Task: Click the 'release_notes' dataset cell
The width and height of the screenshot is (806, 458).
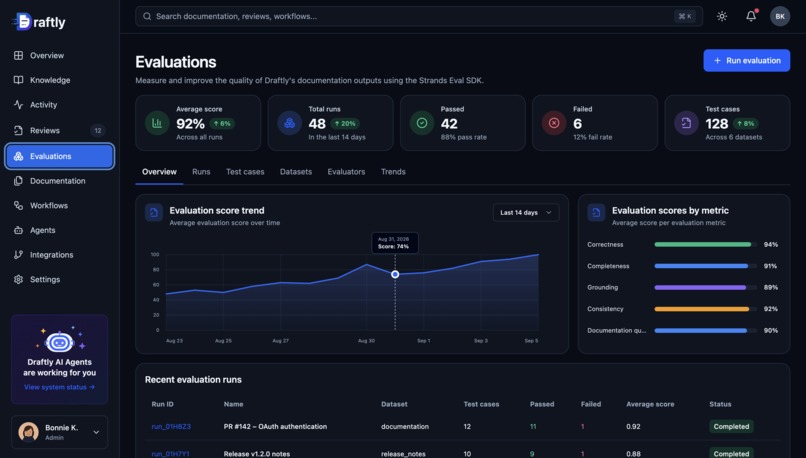Action: click(404, 454)
